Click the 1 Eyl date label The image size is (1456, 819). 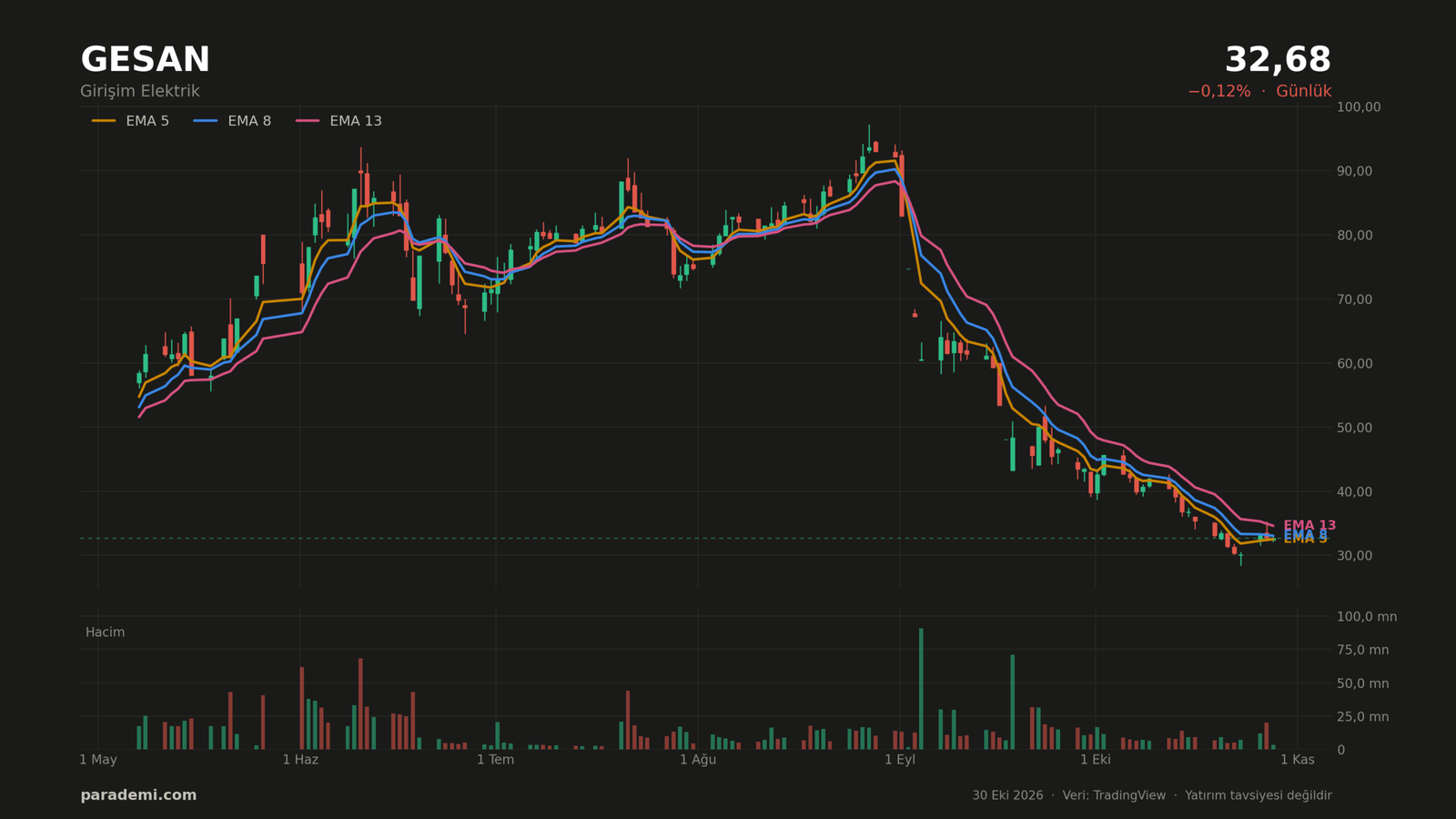tap(900, 760)
